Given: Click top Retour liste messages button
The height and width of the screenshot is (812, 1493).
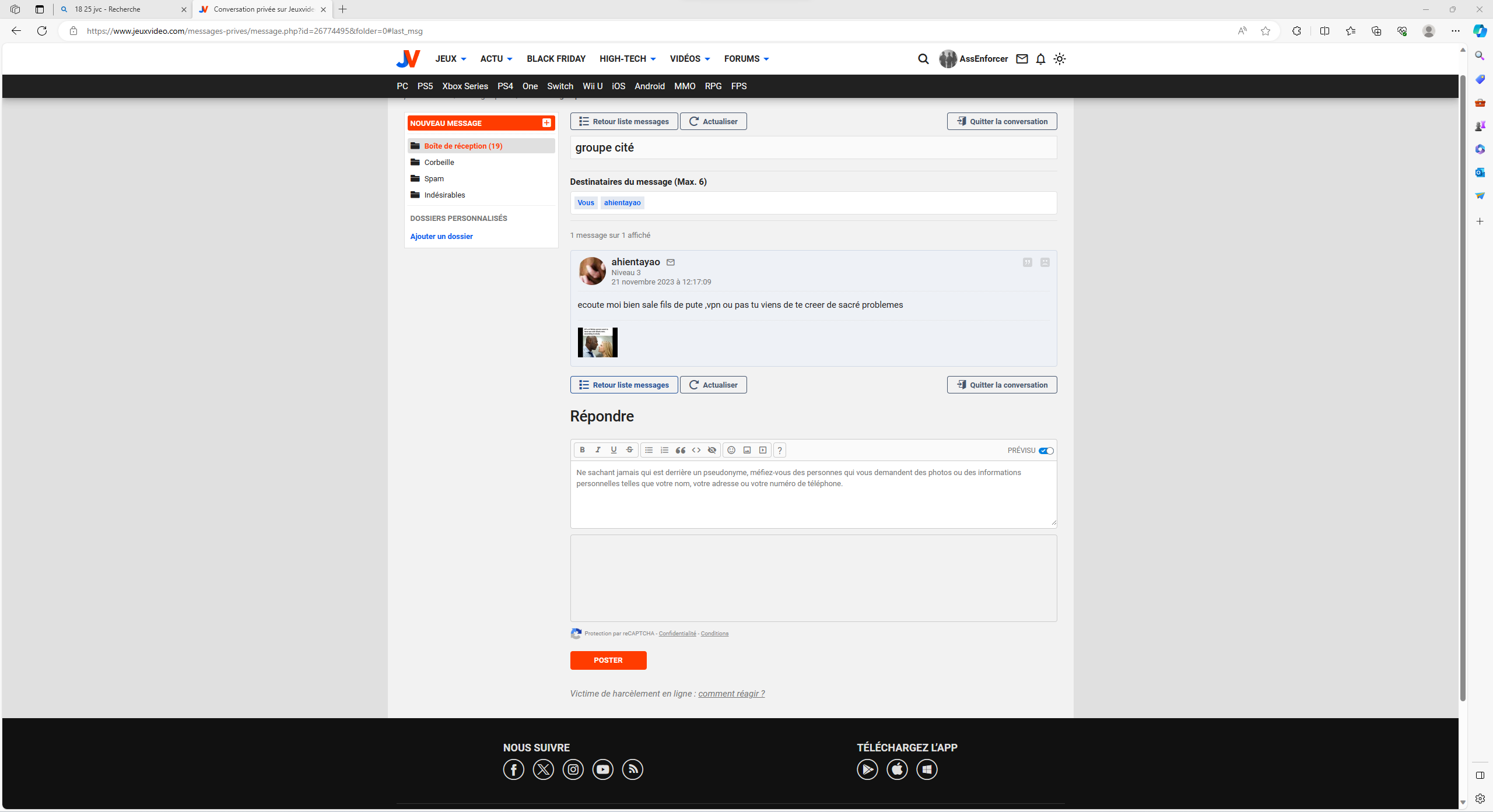Looking at the screenshot, I should pos(624,121).
